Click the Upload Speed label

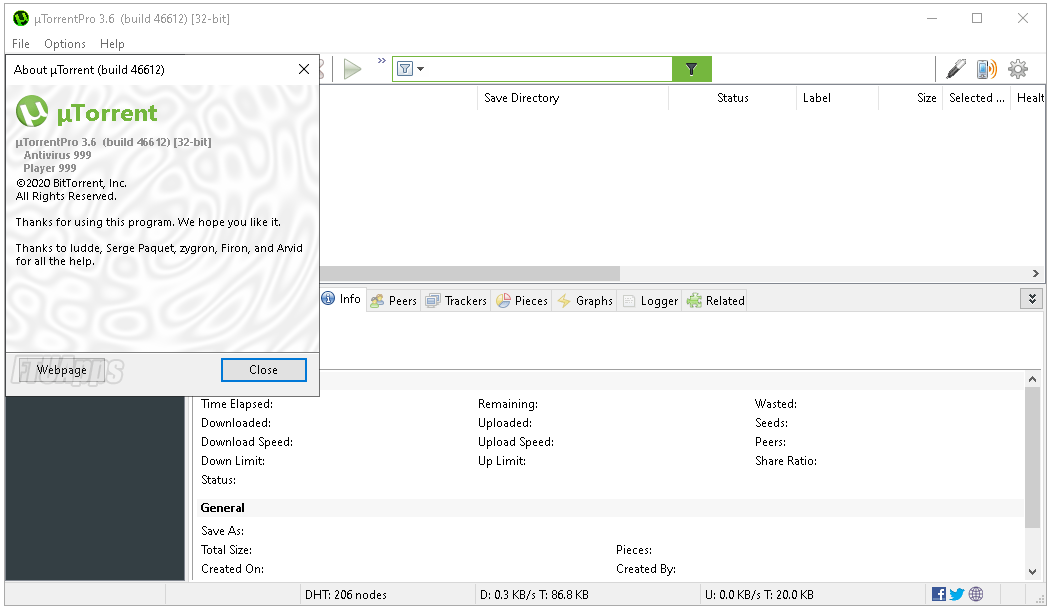(x=516, y=442)
